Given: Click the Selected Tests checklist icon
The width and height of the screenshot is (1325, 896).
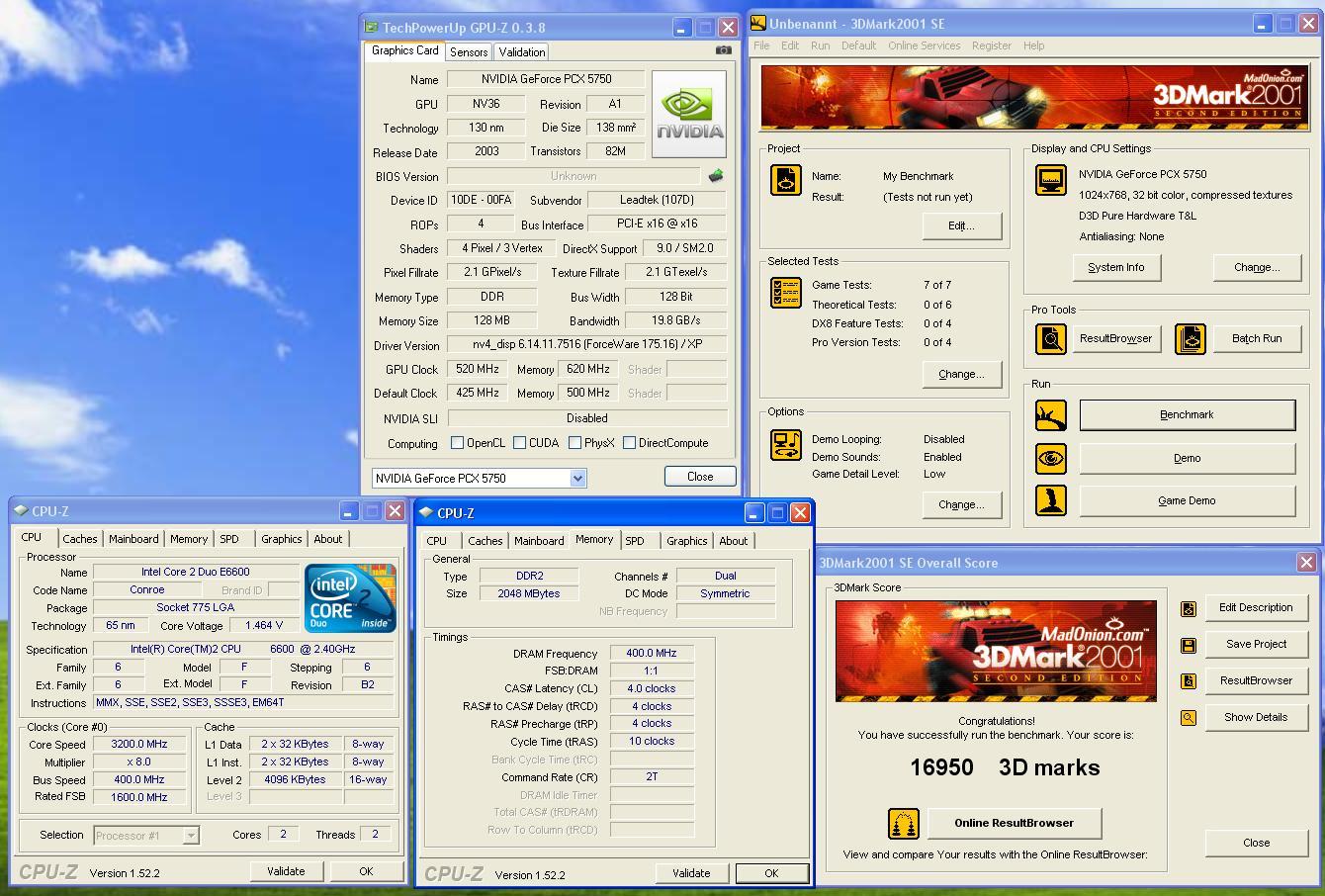Looking at the screenshot, I should pyautogui.click(x=786, y=293).
